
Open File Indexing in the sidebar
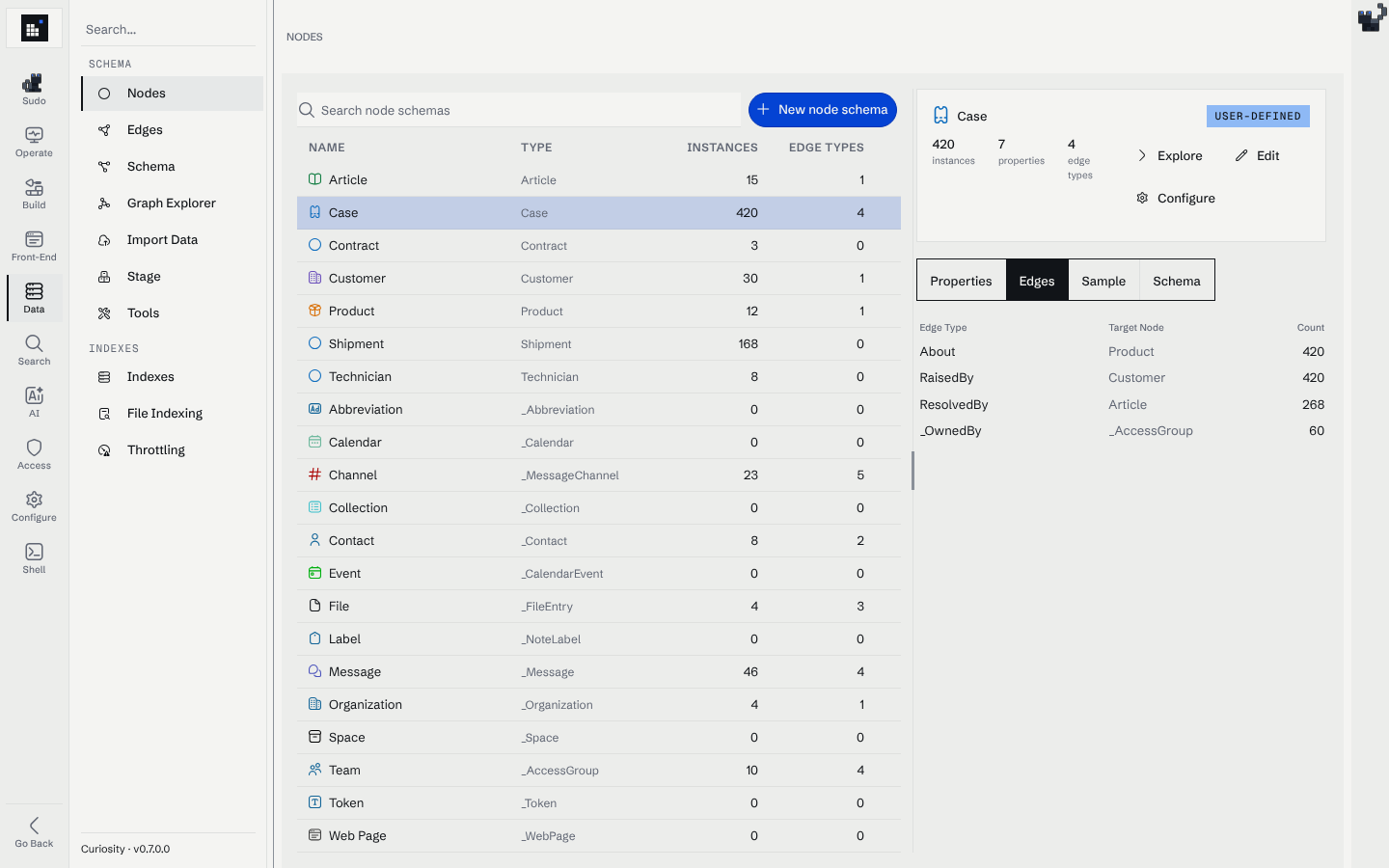[172, 414]
